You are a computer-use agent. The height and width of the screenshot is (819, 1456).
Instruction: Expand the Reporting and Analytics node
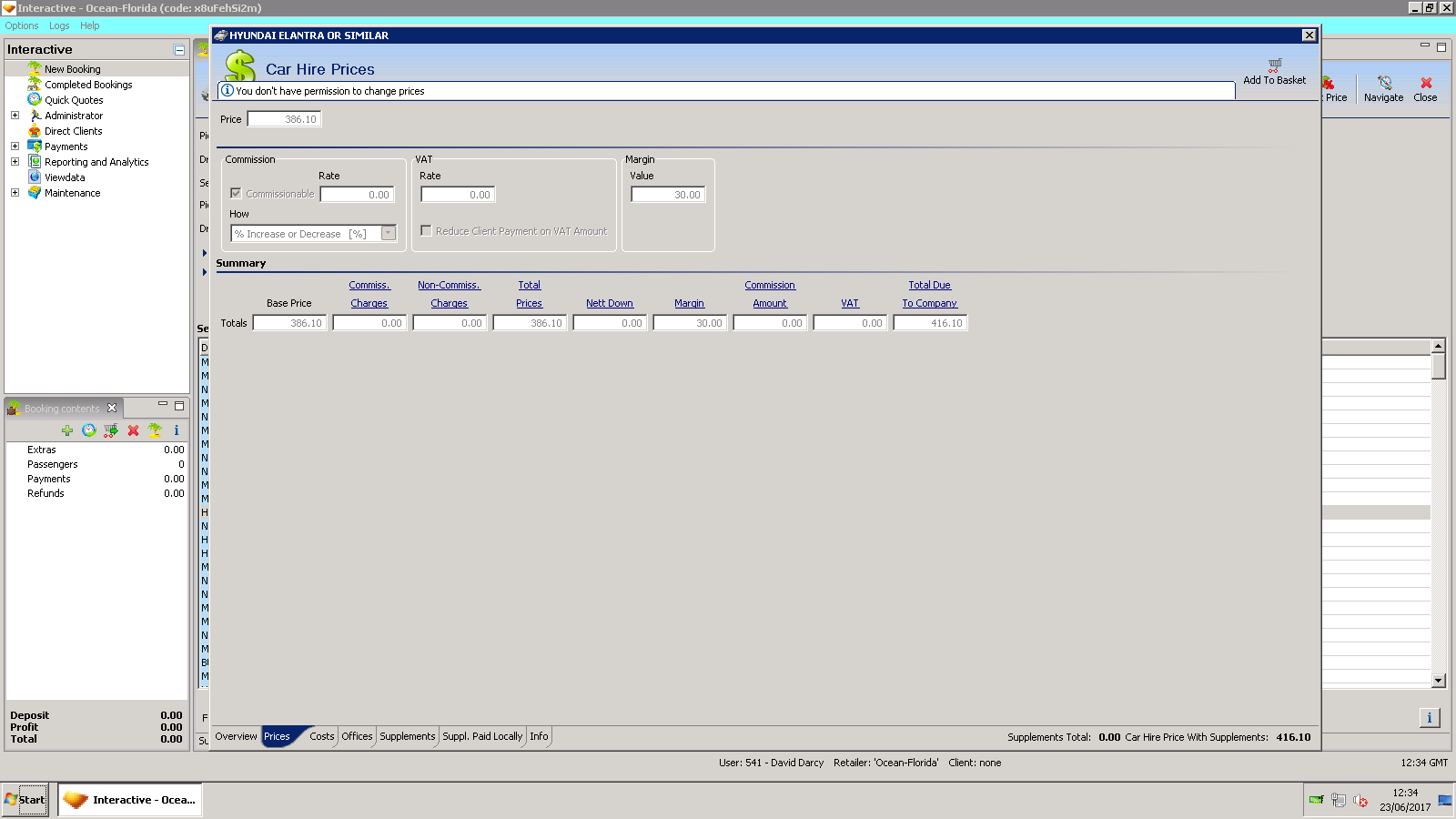[x=15, y=162]
